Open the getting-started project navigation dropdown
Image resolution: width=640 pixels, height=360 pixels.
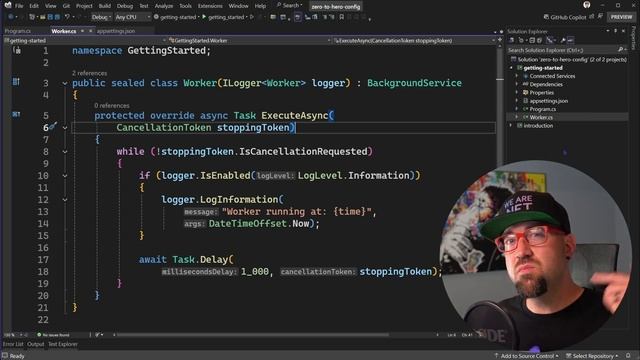click(x=85, y=40)
